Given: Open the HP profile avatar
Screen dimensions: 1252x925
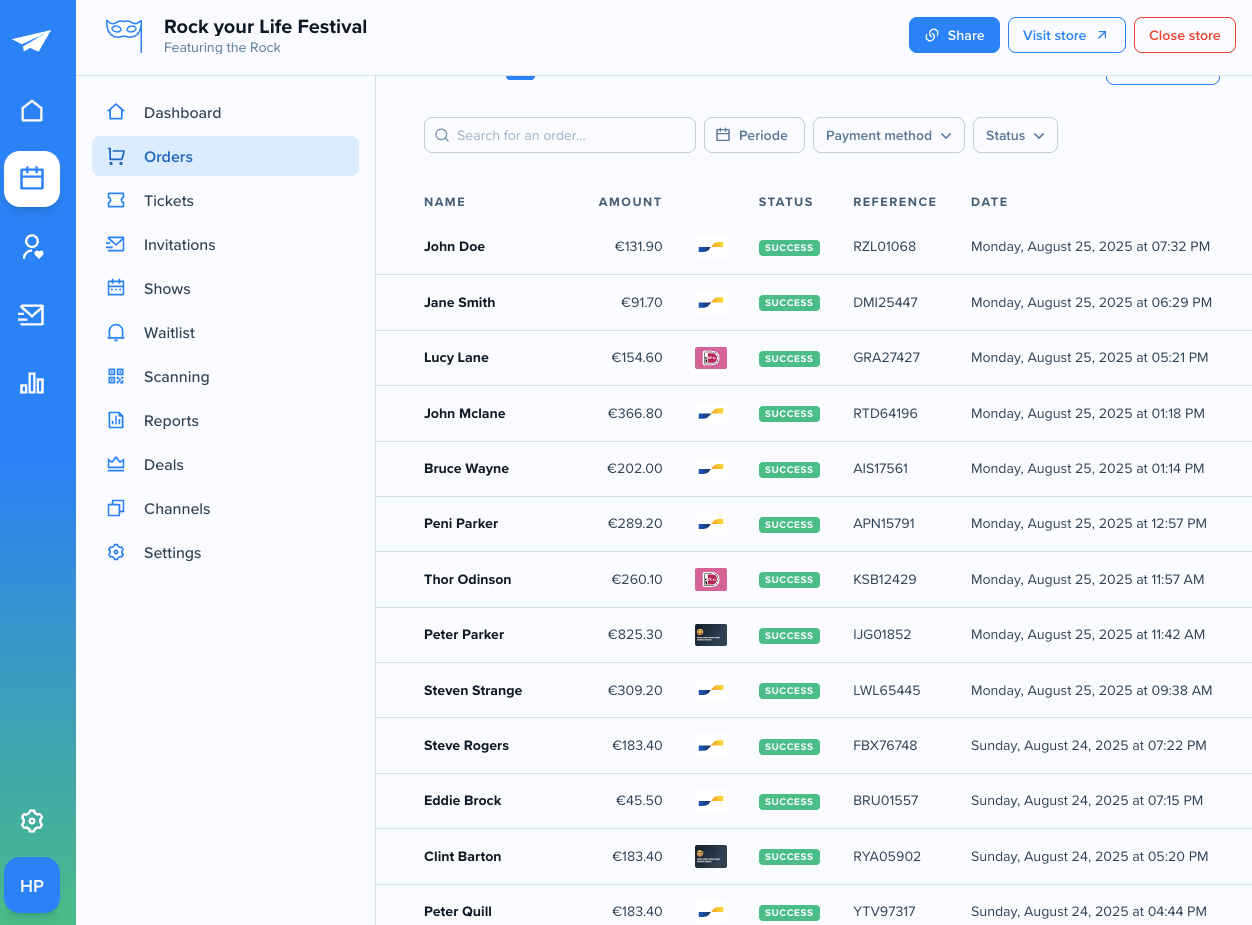Looking at the screenshot, I should click(31, 885).
